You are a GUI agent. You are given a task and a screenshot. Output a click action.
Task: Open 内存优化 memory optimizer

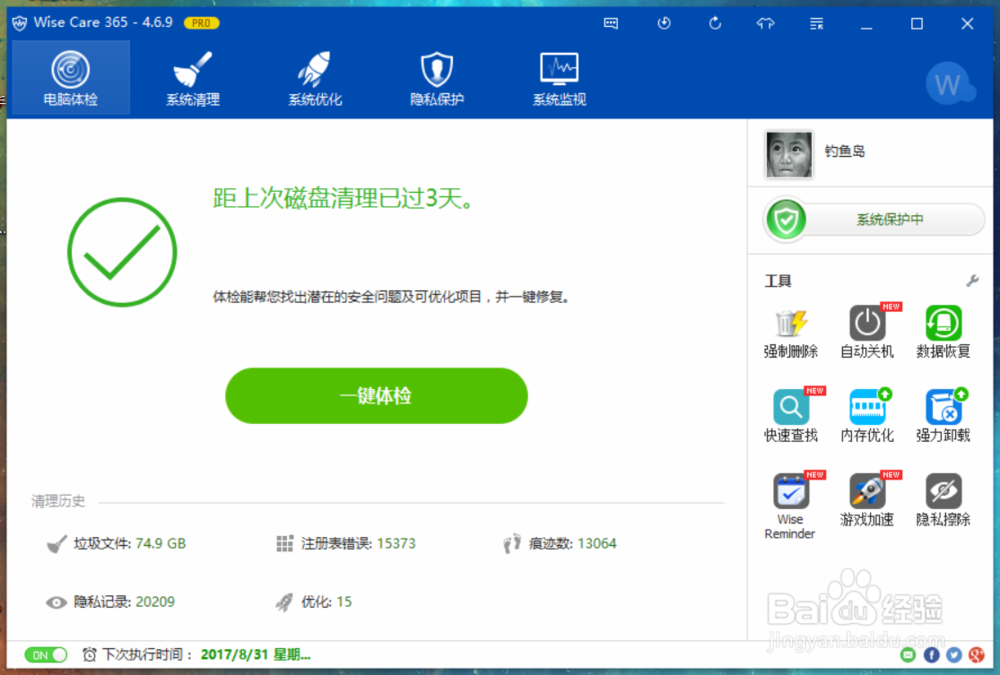[867, 416]
